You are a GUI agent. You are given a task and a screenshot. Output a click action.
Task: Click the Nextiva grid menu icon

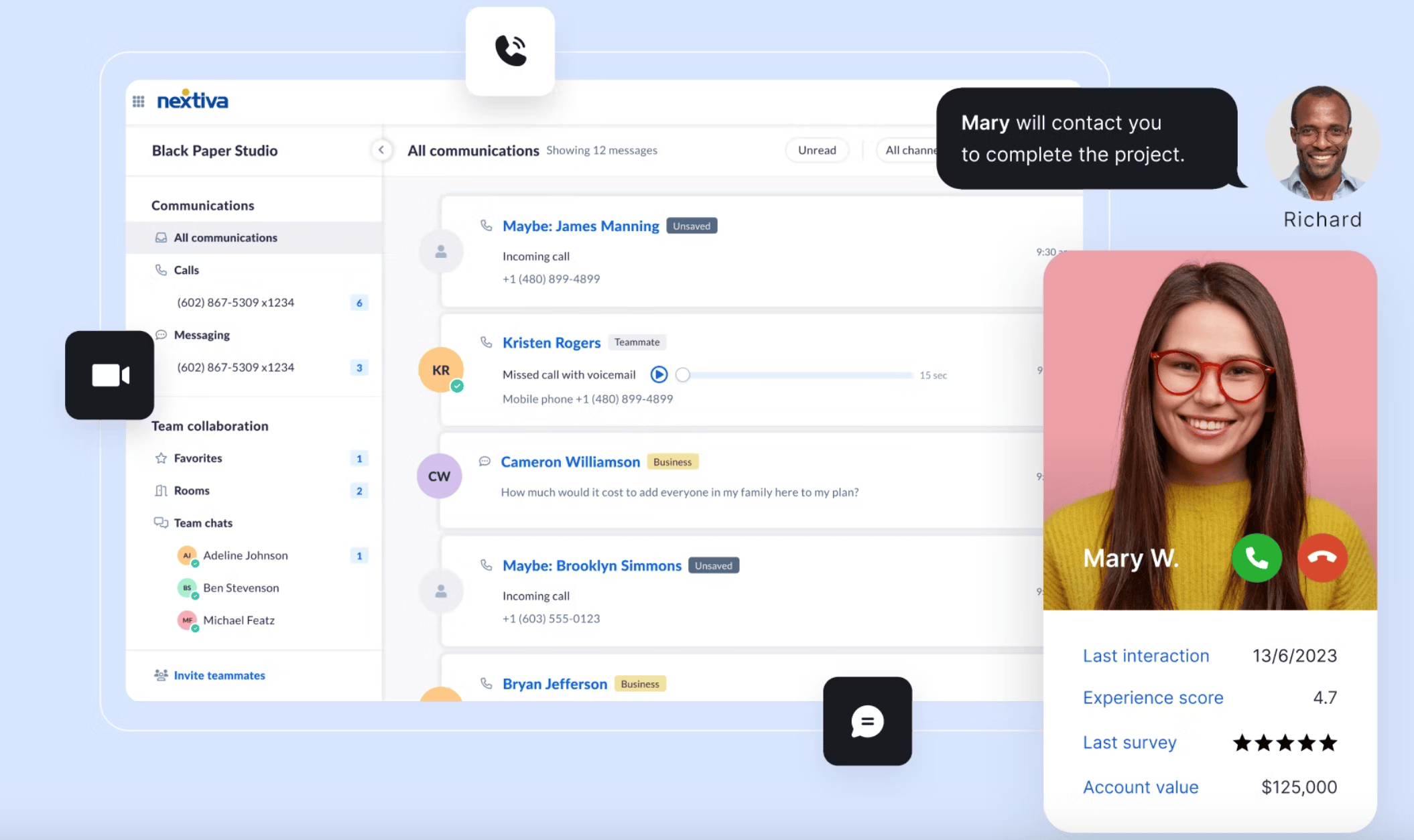[x=139, y=100]
